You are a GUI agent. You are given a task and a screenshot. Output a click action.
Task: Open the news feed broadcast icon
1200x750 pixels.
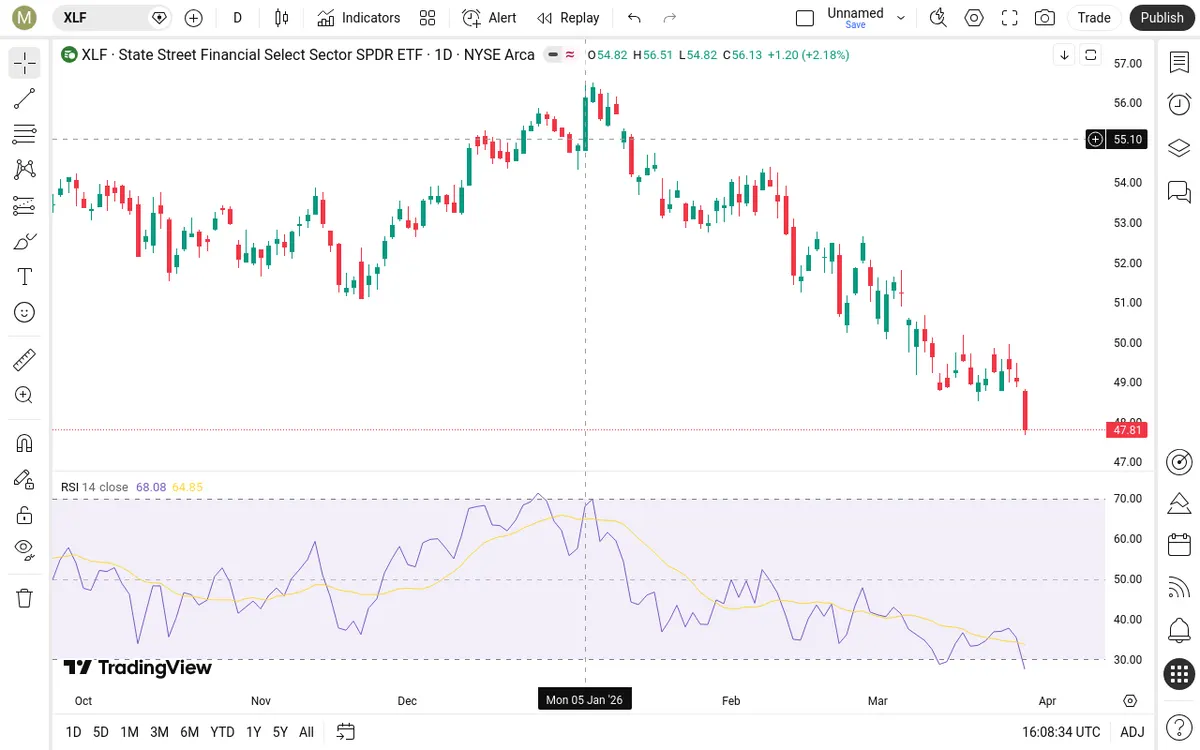point(1180,588)
